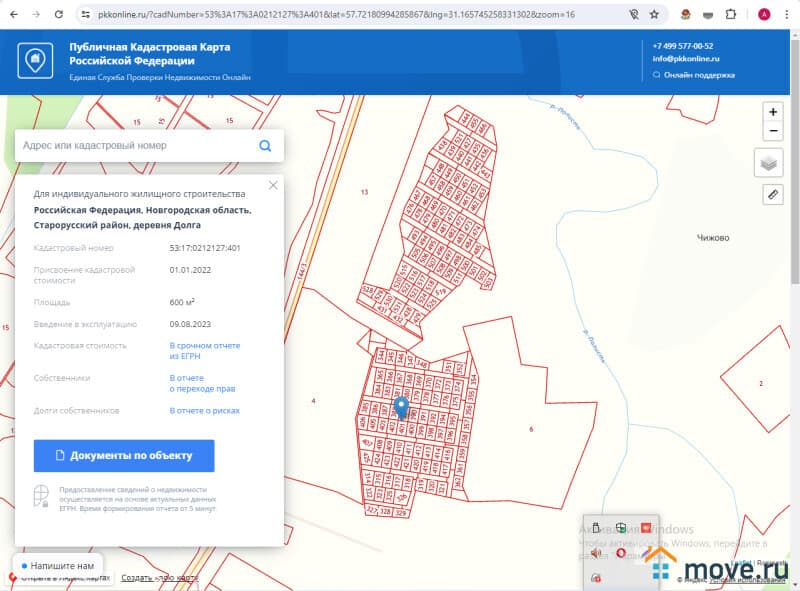800x591 pixels.
Task: Click the 'Создать свою карту' link
Action: pyautogui.click(x=160, y=578)
